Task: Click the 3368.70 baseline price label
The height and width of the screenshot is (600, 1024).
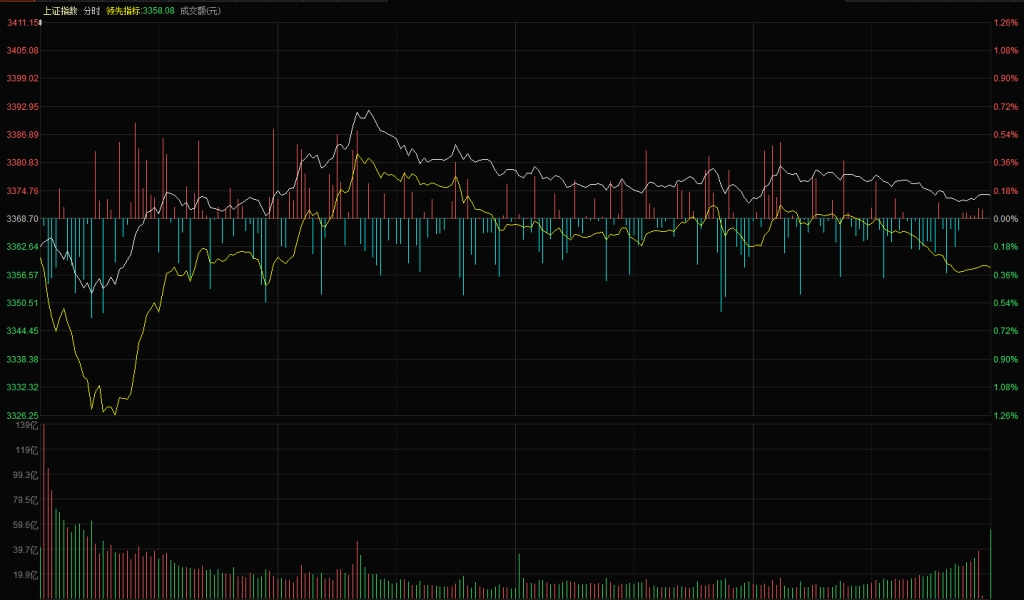Action: pyautogui.click(x=21, y=218)
